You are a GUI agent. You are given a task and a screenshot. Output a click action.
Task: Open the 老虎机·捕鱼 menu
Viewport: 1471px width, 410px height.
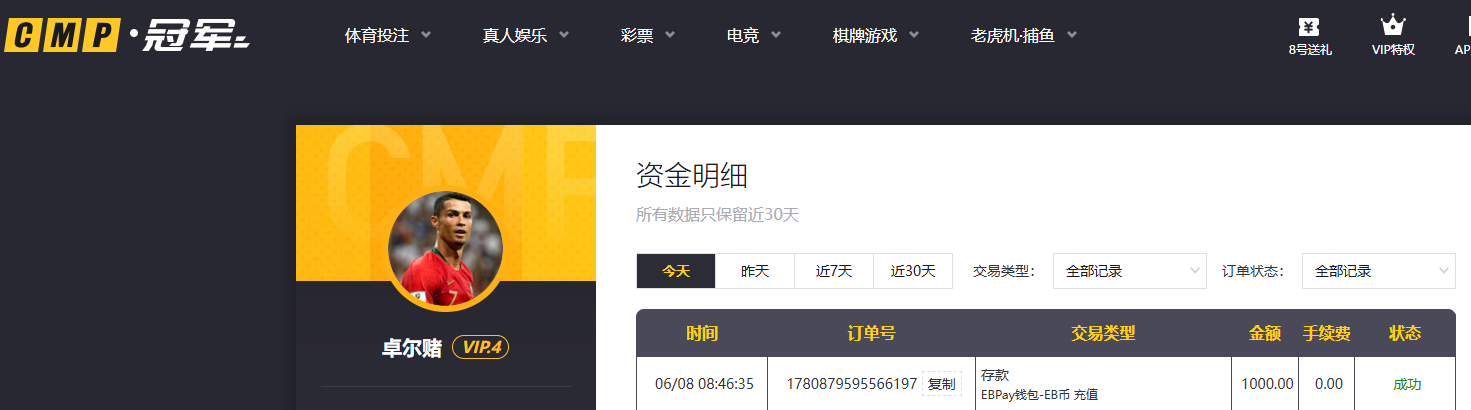pos(1012,36)
